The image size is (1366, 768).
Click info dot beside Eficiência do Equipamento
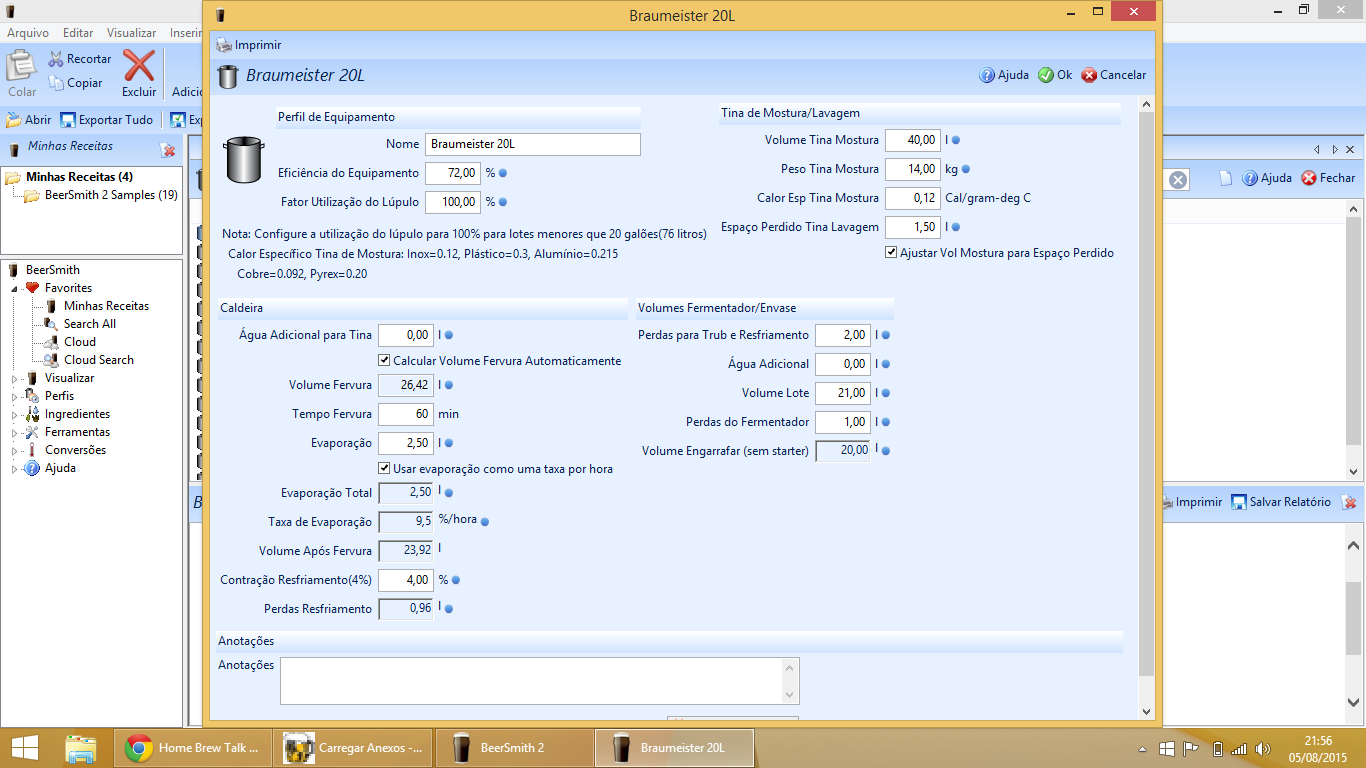tap(503, 173)
